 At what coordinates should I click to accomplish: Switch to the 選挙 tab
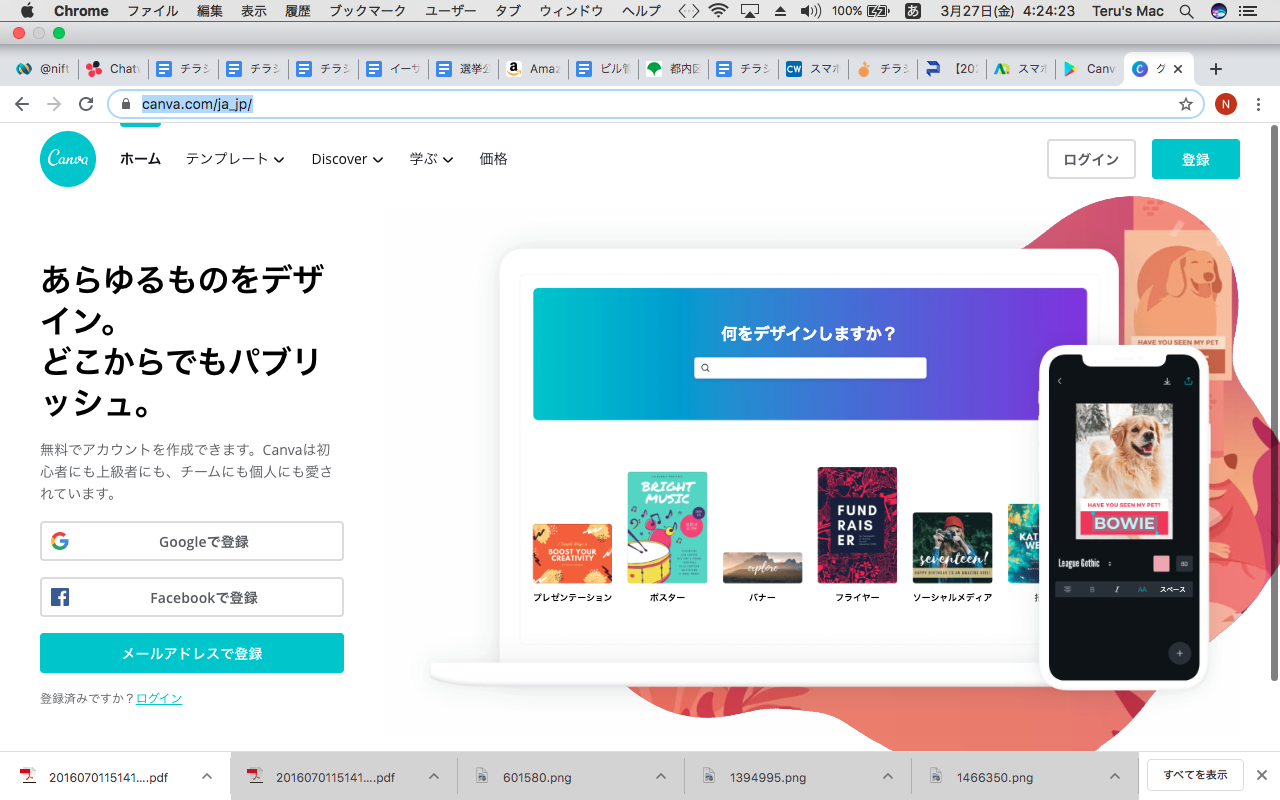point(463,69)
